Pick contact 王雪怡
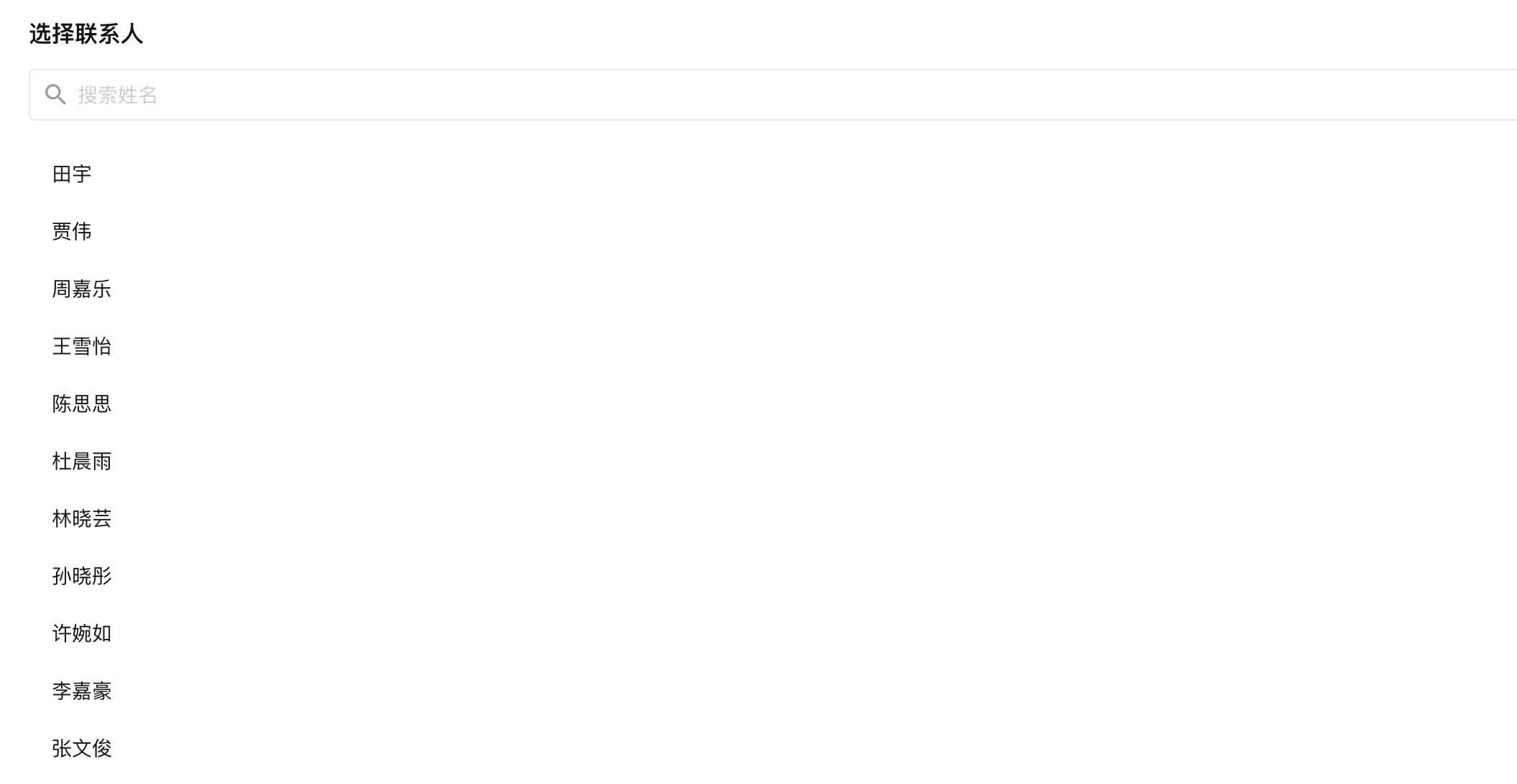This screenshot has height=784, width=1517. click(773, 346)
